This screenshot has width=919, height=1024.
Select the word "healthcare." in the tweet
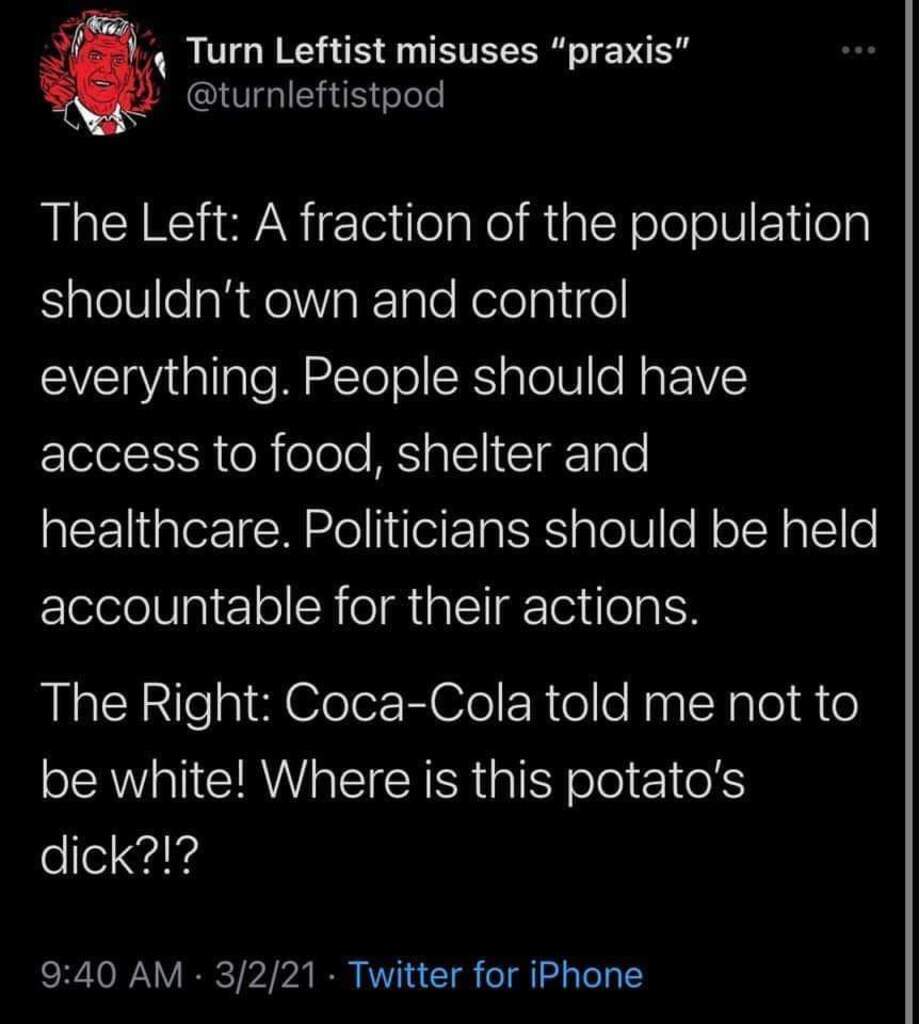(x=160, y=532)
